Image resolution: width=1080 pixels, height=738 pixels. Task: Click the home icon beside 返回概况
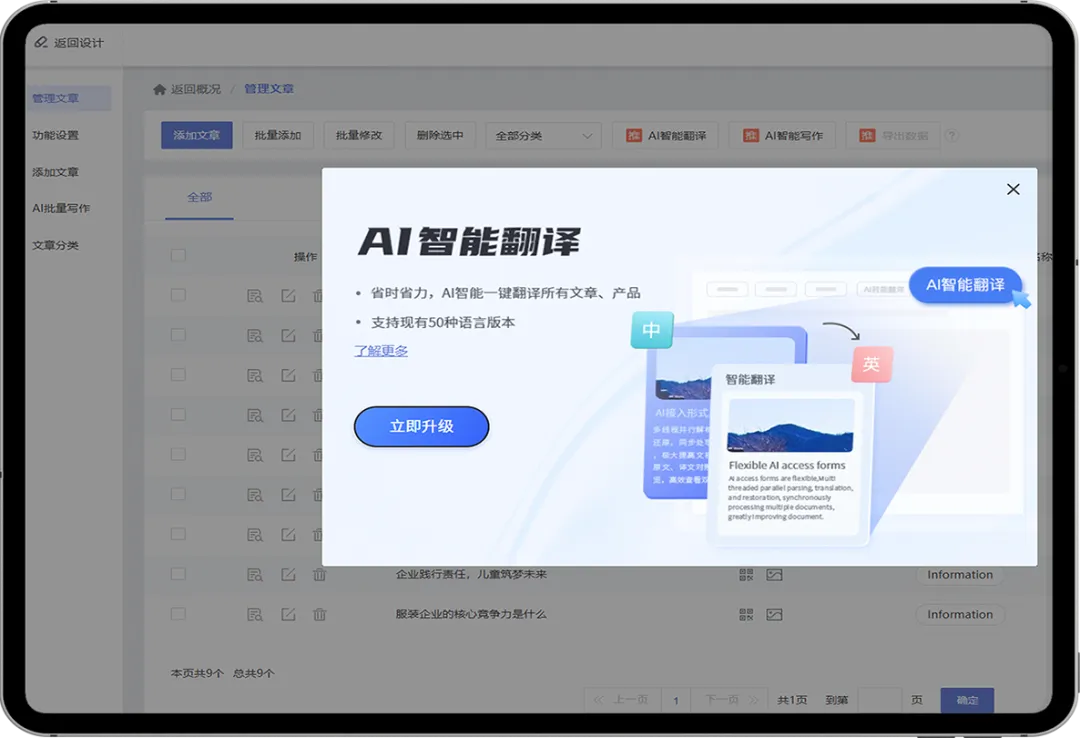pyautogui.click(x=159, y=89)
